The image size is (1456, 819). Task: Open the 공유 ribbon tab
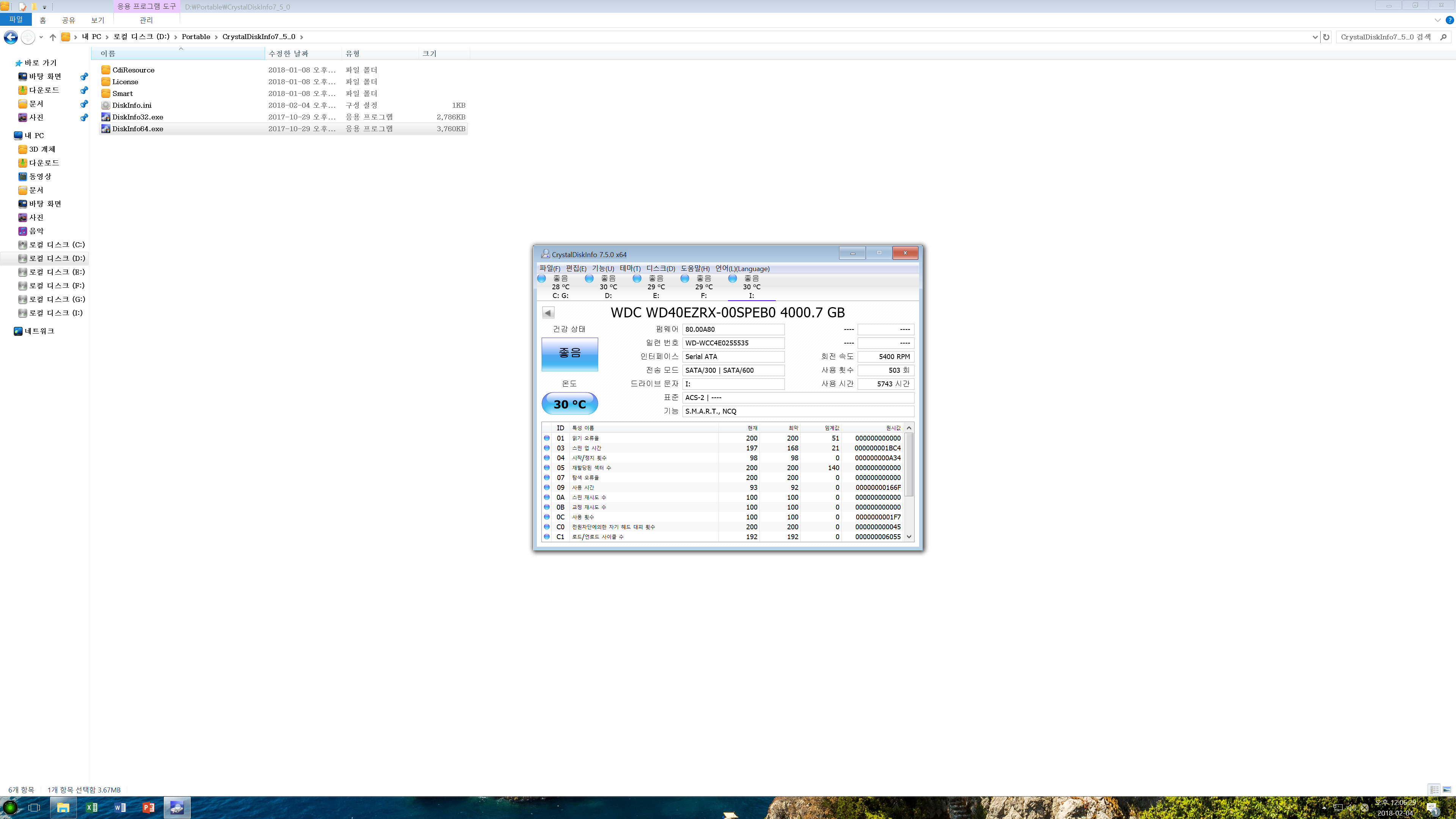[x=68, y=20]
